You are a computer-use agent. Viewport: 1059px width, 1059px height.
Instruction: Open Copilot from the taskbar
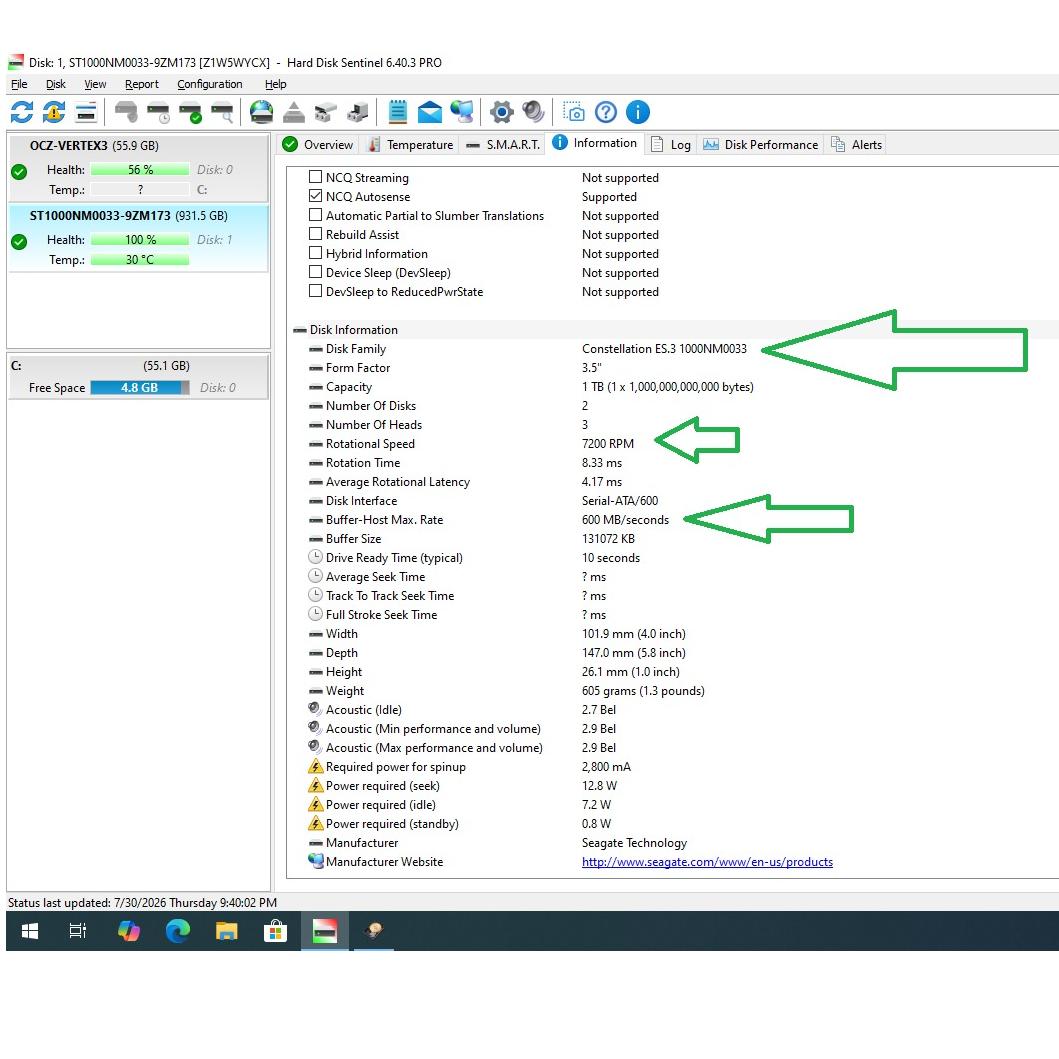(x=128, y=931)
